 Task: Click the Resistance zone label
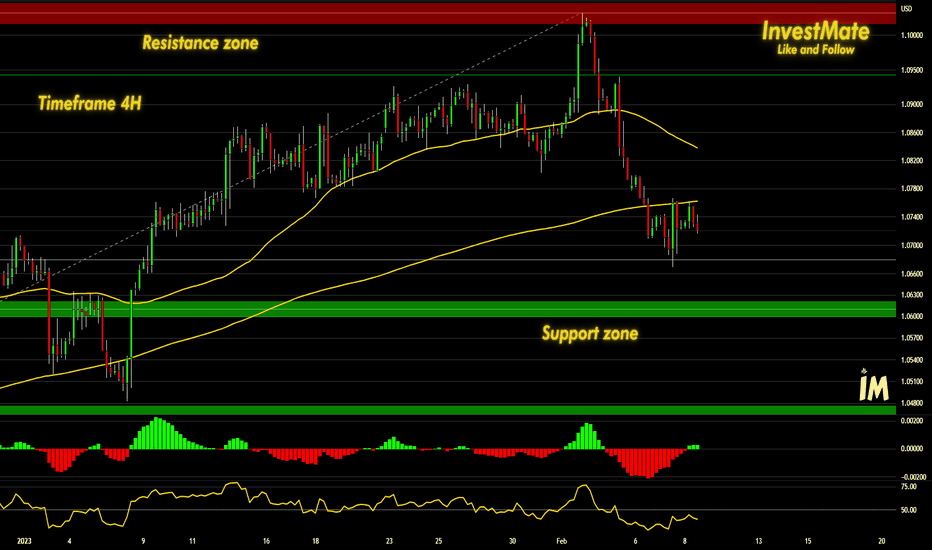200,43
